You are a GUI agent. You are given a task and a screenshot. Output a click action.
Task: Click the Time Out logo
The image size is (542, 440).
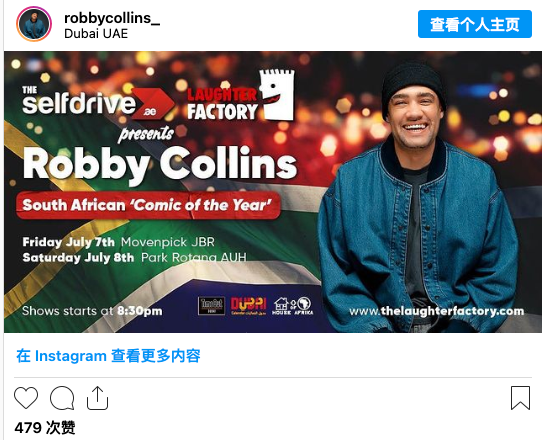[x=211, y=306]
